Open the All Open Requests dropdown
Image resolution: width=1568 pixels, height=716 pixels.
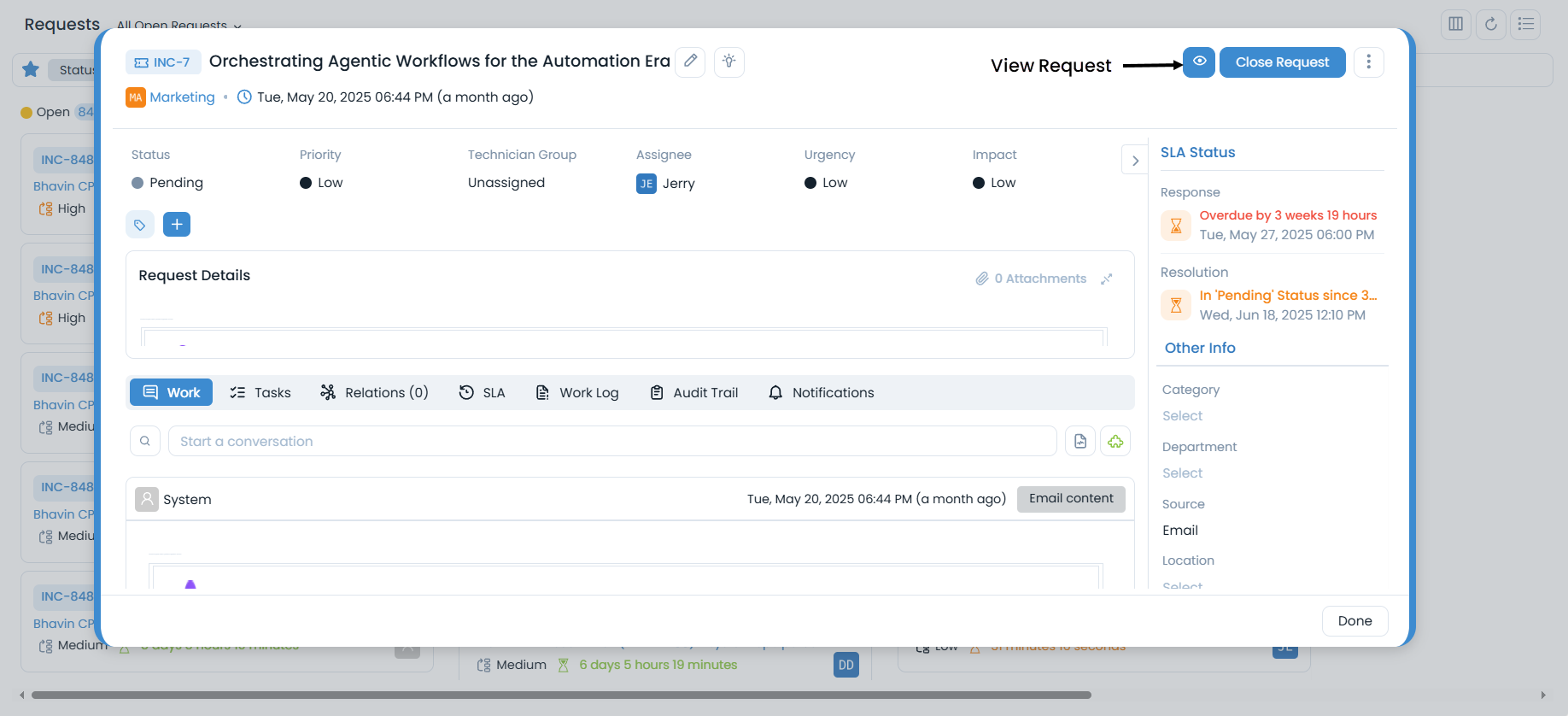pos(178,25)
